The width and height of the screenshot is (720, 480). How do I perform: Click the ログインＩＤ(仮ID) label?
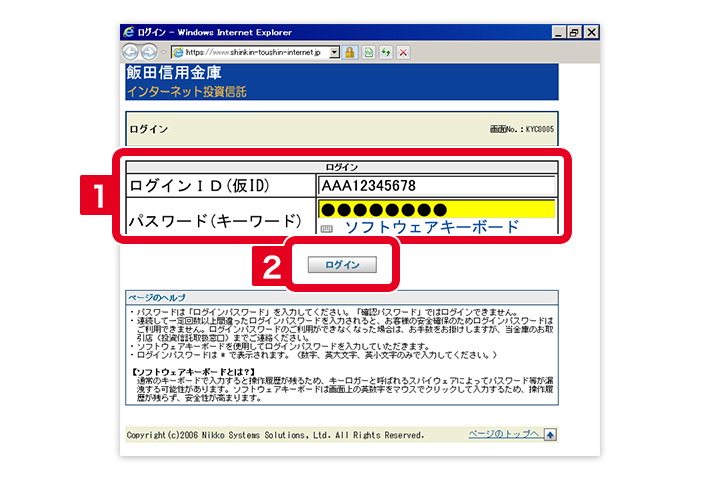coord(200,186)
